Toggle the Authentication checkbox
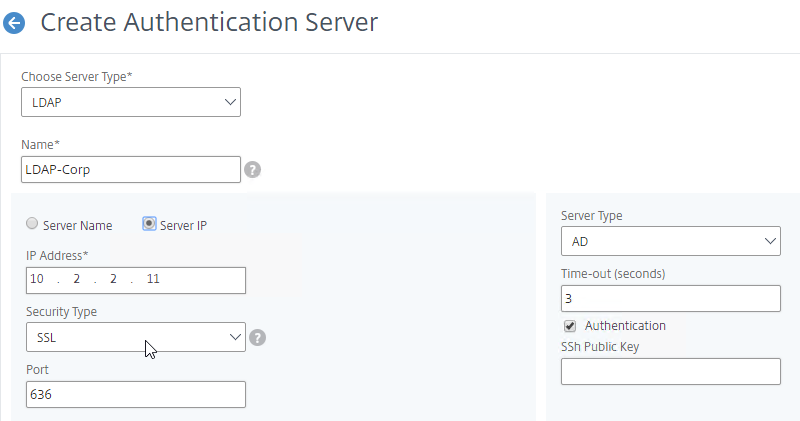This screenshot has width=800, height=421. click(570, 326)
